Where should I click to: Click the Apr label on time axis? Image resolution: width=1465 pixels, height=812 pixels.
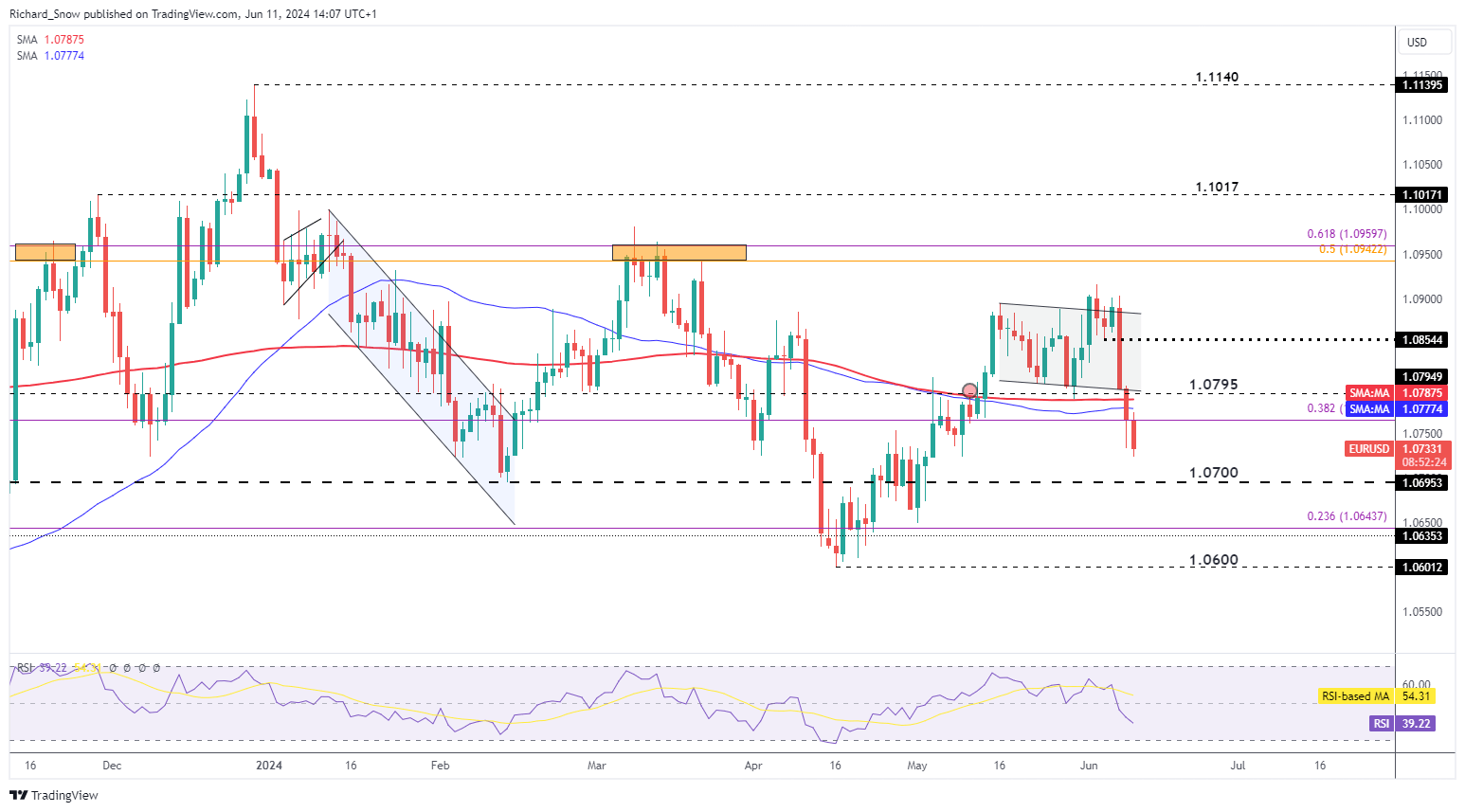[753, 766]
